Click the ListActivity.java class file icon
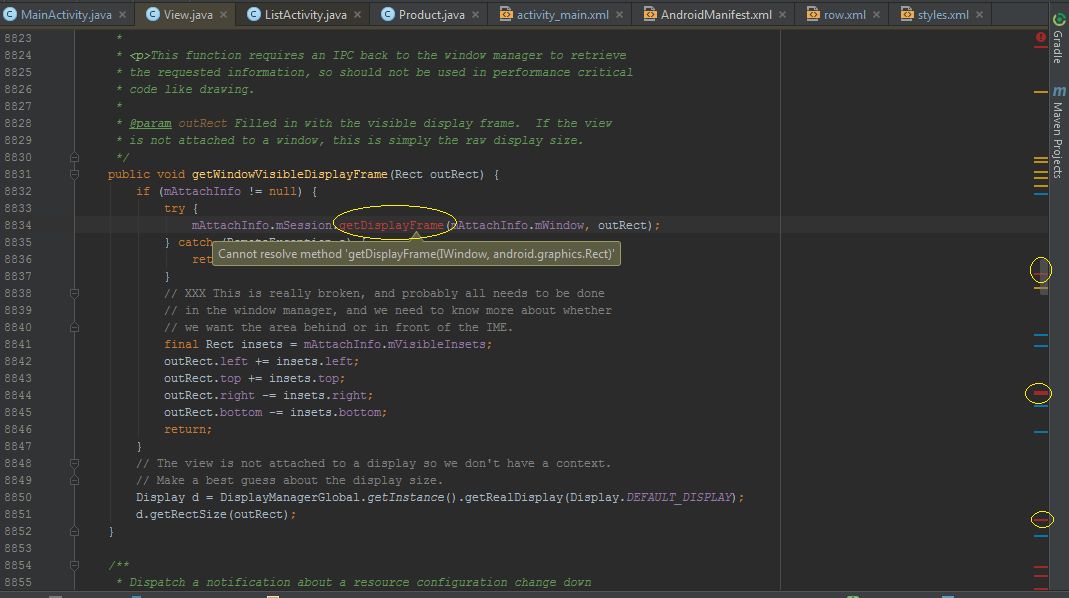Viewport: 1069px width, 598px height. (253, 14)
